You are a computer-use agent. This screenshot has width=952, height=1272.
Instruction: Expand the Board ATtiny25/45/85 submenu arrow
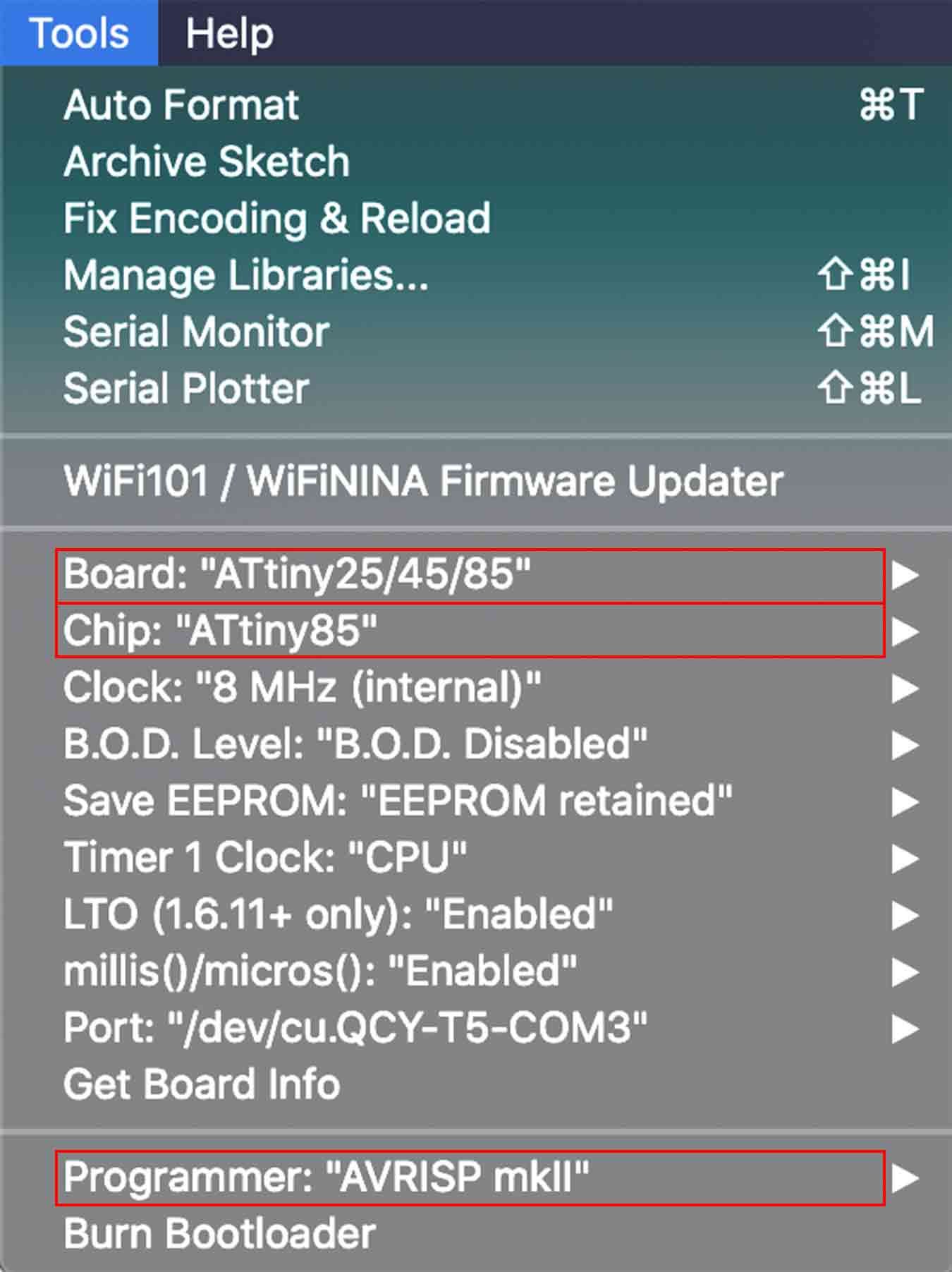(x=905, y=575)
